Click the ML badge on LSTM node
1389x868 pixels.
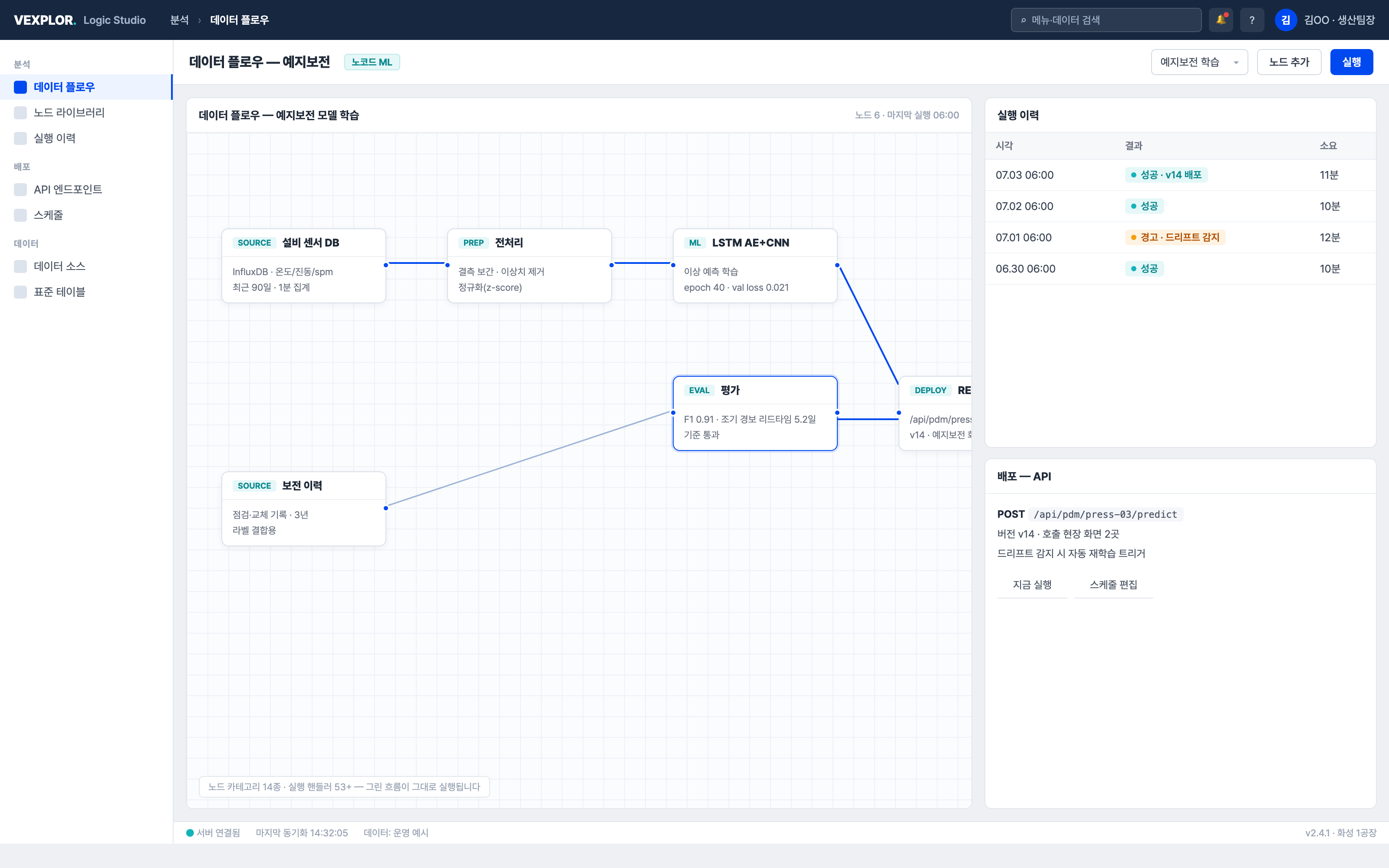[695, 243]
